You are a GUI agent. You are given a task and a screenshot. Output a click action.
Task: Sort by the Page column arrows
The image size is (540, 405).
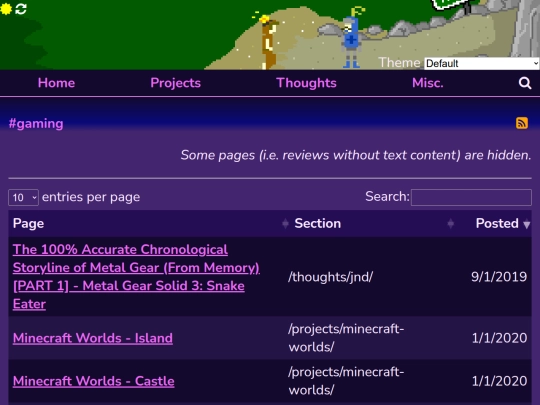(285, 224)
